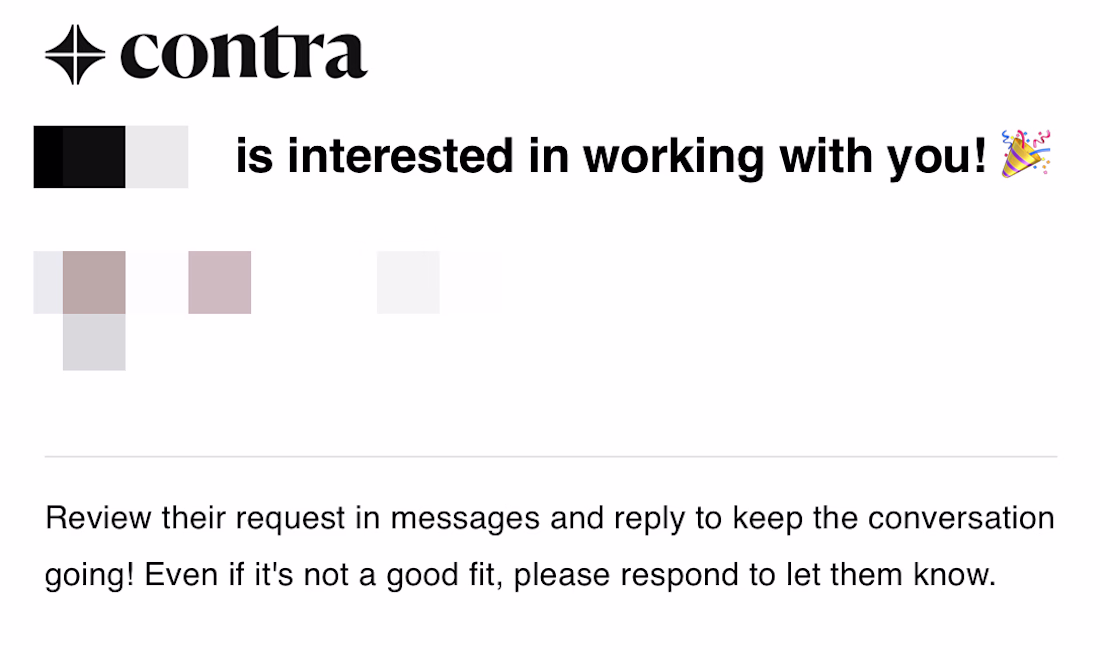
Task: Click the contra wordmark text
Action: (244, 53)
